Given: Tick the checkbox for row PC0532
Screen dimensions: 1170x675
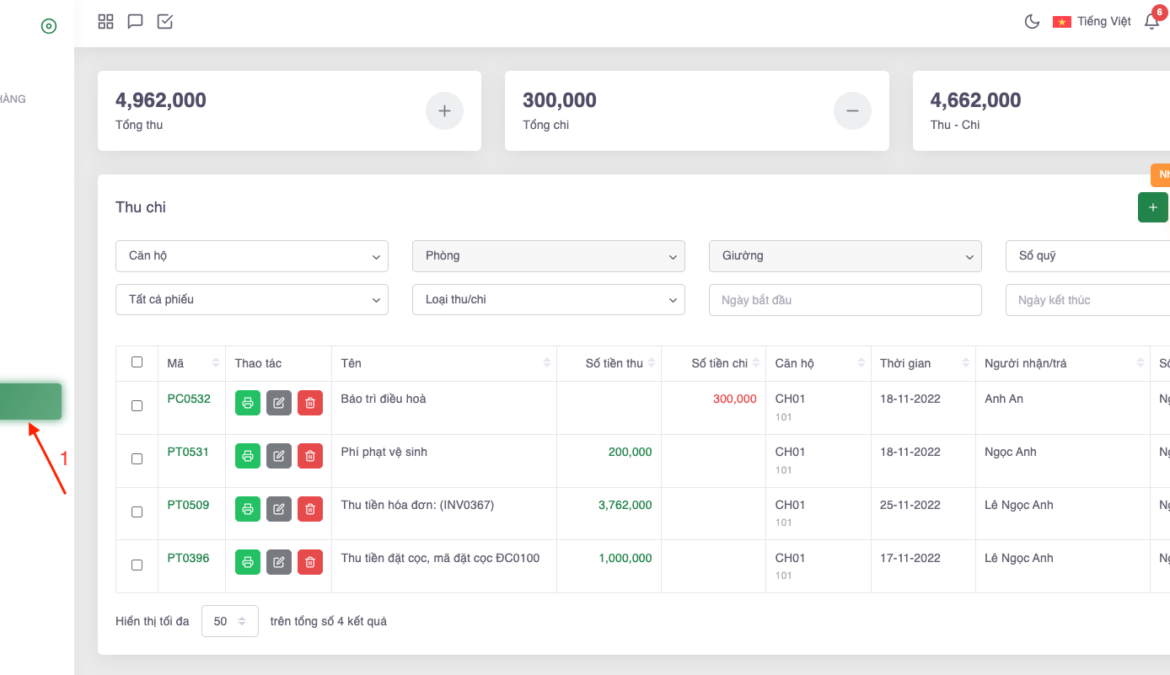Looking at the screenshot, I should 137,406.
